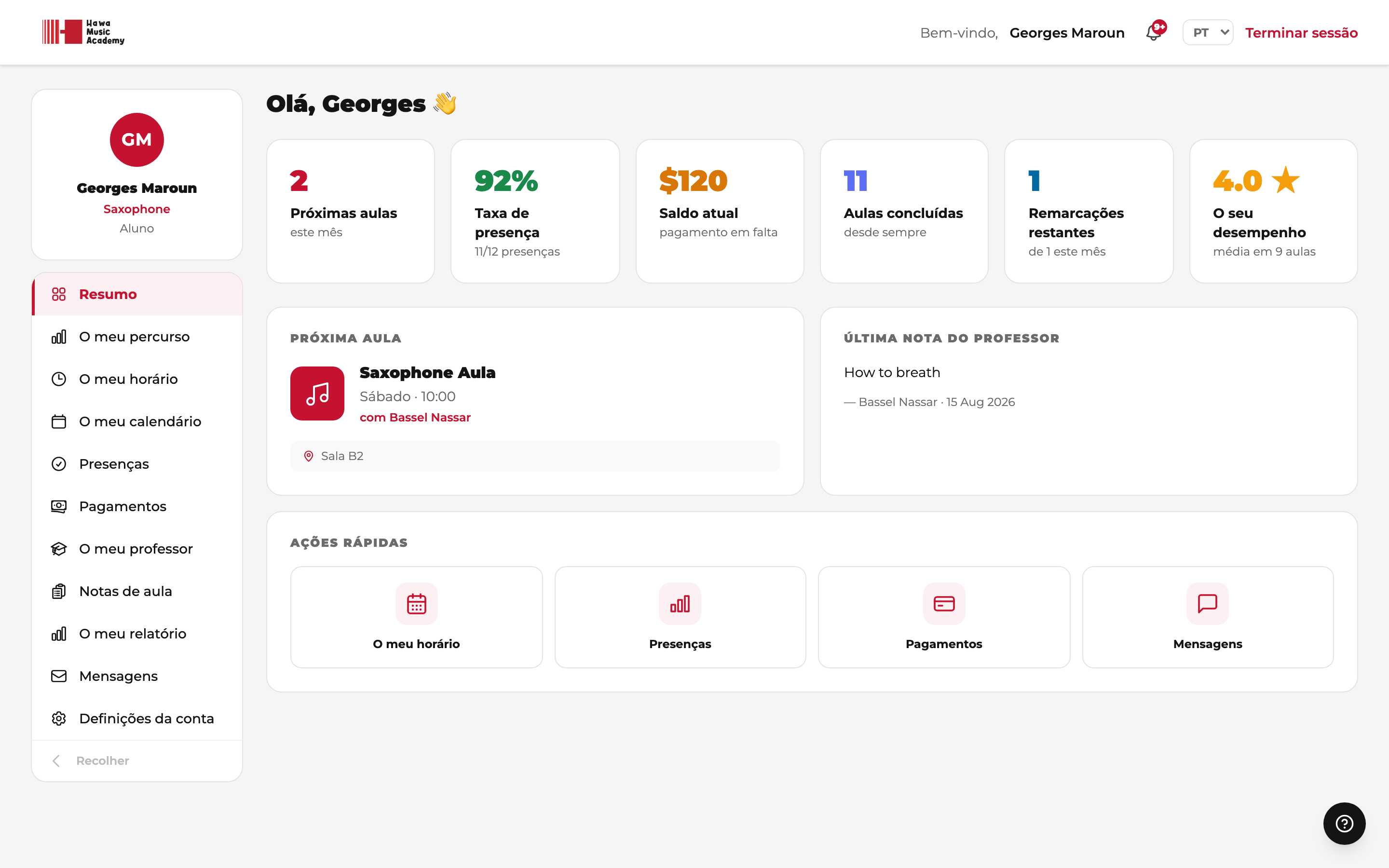Click Mensagens quick action chat icon
This screenshot has height=868, width=1389.
point(1208,603)
